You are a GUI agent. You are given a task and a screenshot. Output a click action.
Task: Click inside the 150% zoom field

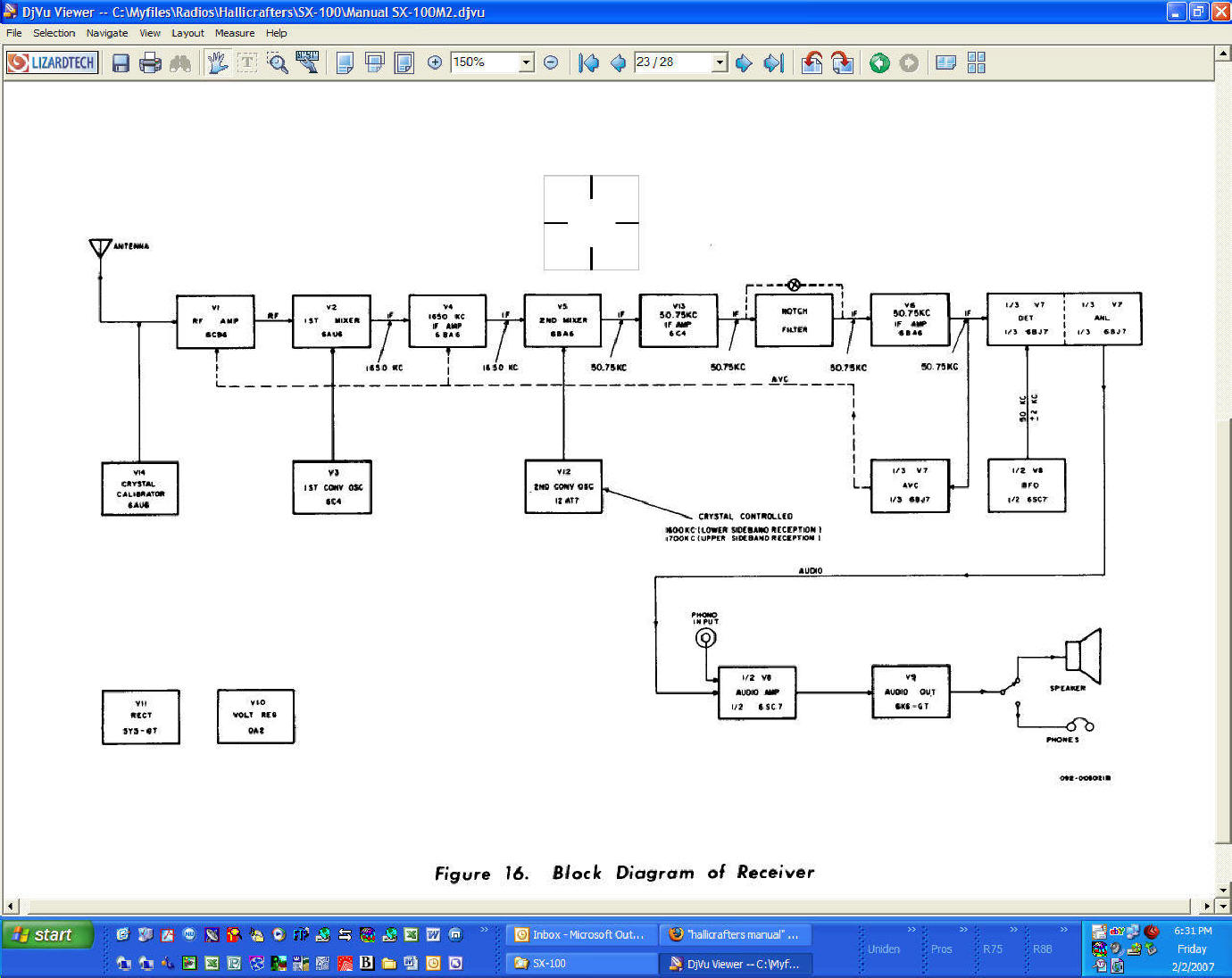pos(485,62)
